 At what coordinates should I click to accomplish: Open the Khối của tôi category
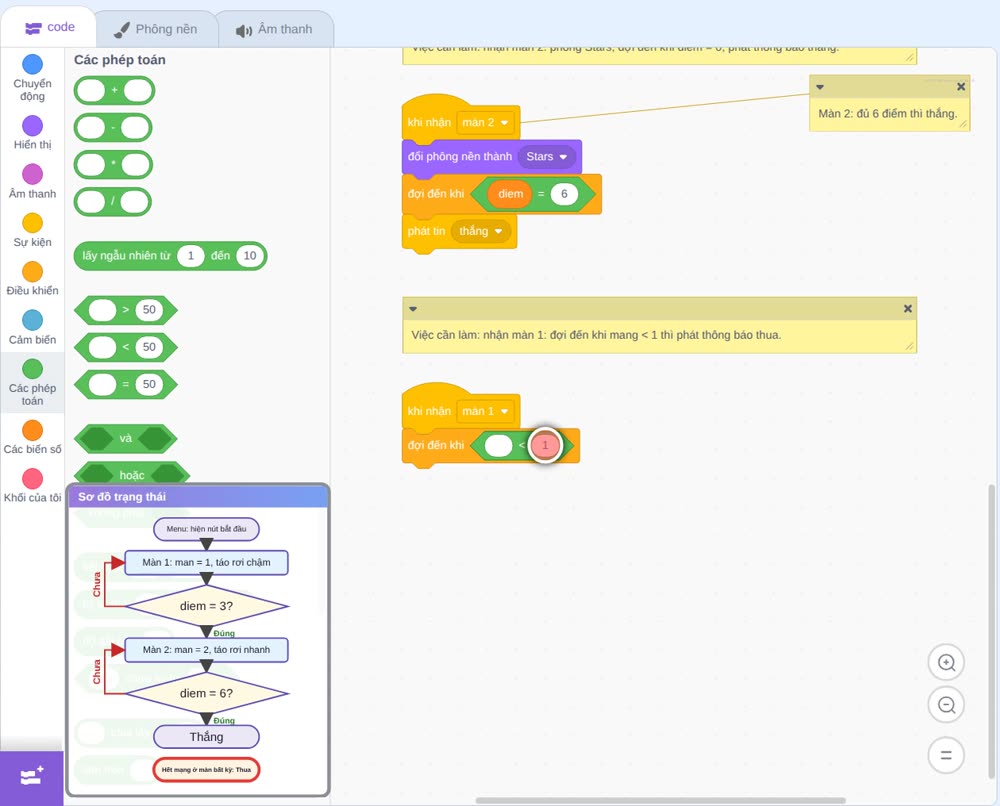(32, 486)
